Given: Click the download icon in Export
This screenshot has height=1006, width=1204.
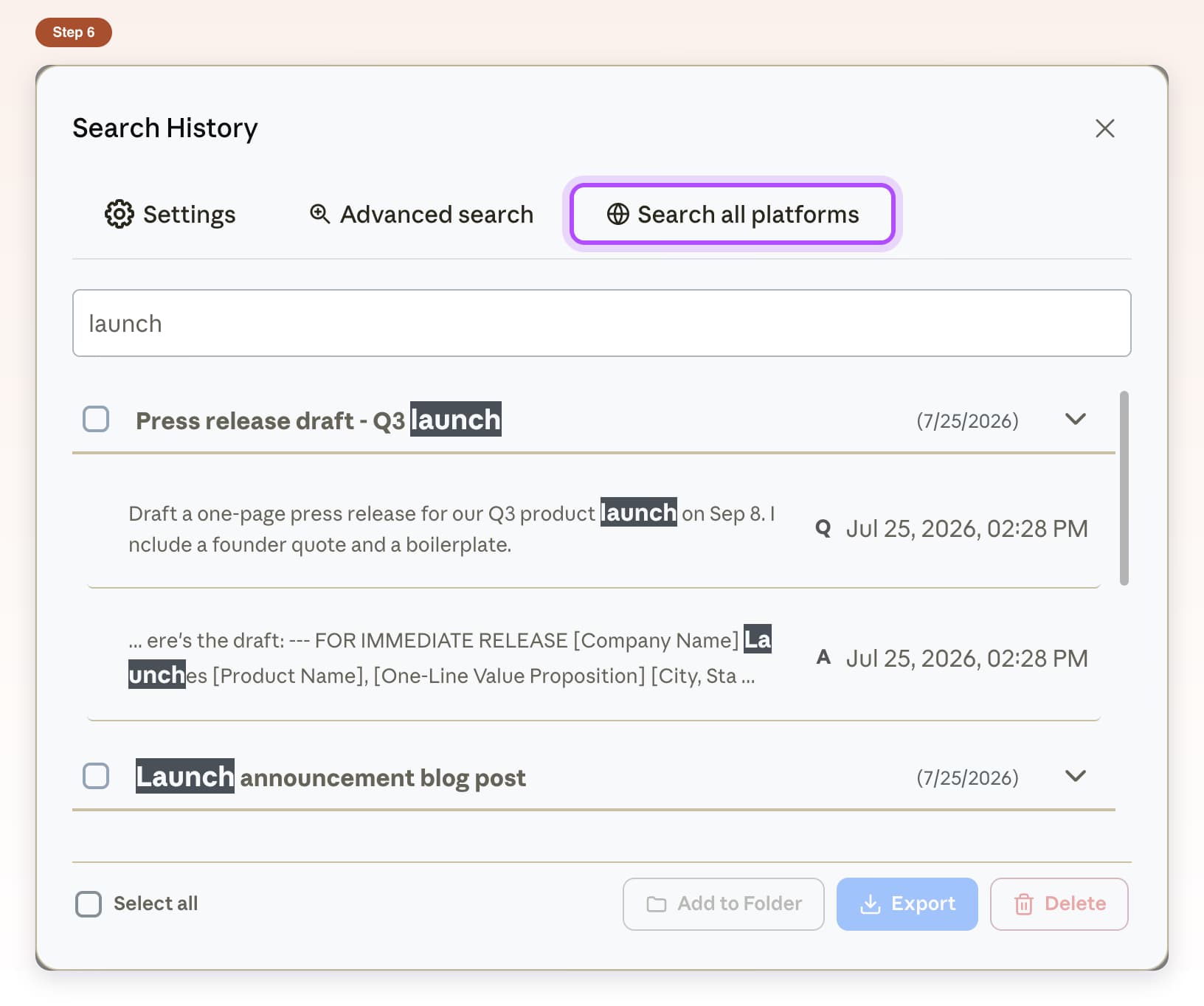Looking at the screenshot, I should (871, 903).
